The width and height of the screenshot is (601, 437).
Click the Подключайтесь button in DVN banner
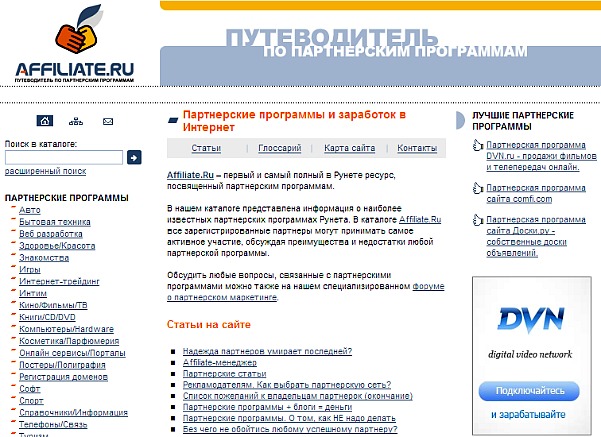tap(529, 391)
